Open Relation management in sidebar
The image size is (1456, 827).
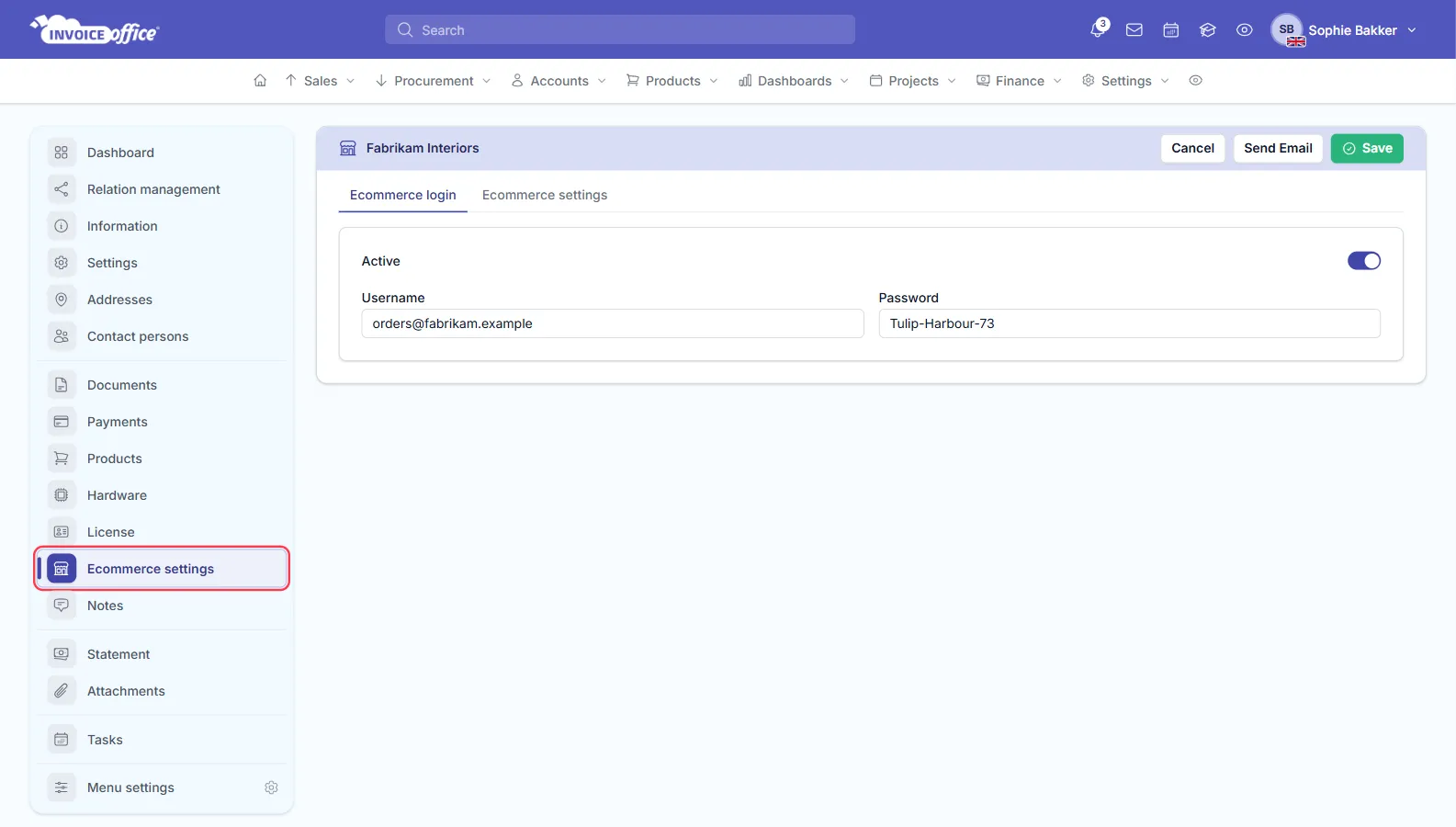(x=162, y=189)
